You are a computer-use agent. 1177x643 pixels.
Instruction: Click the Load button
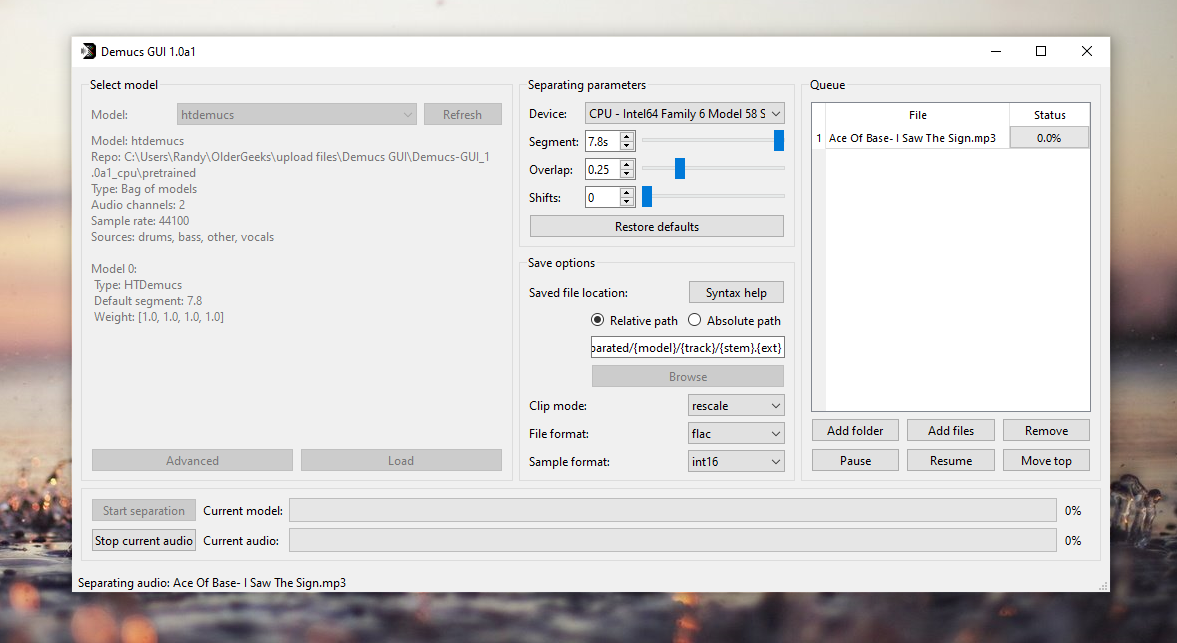(x=401, y=461)
